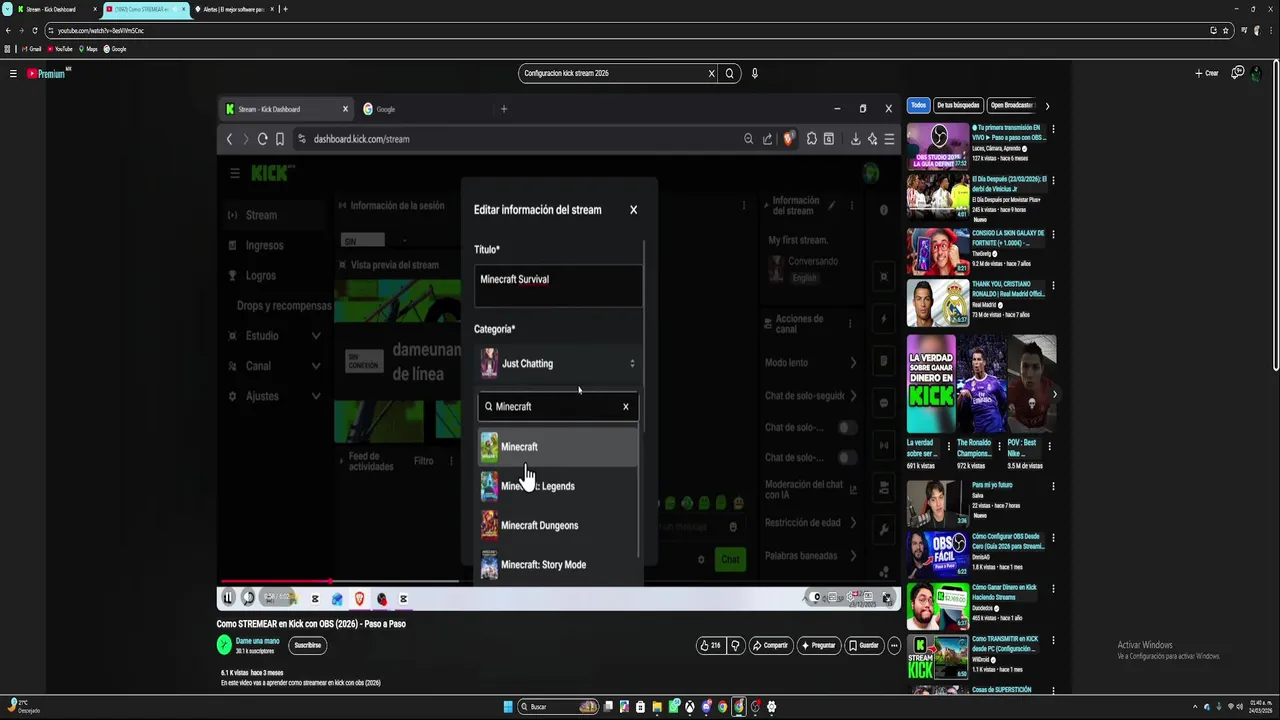The width and height of the screenshot is (1280, 720).
Task: Open the Google bookmark
Action: point(114,48)
